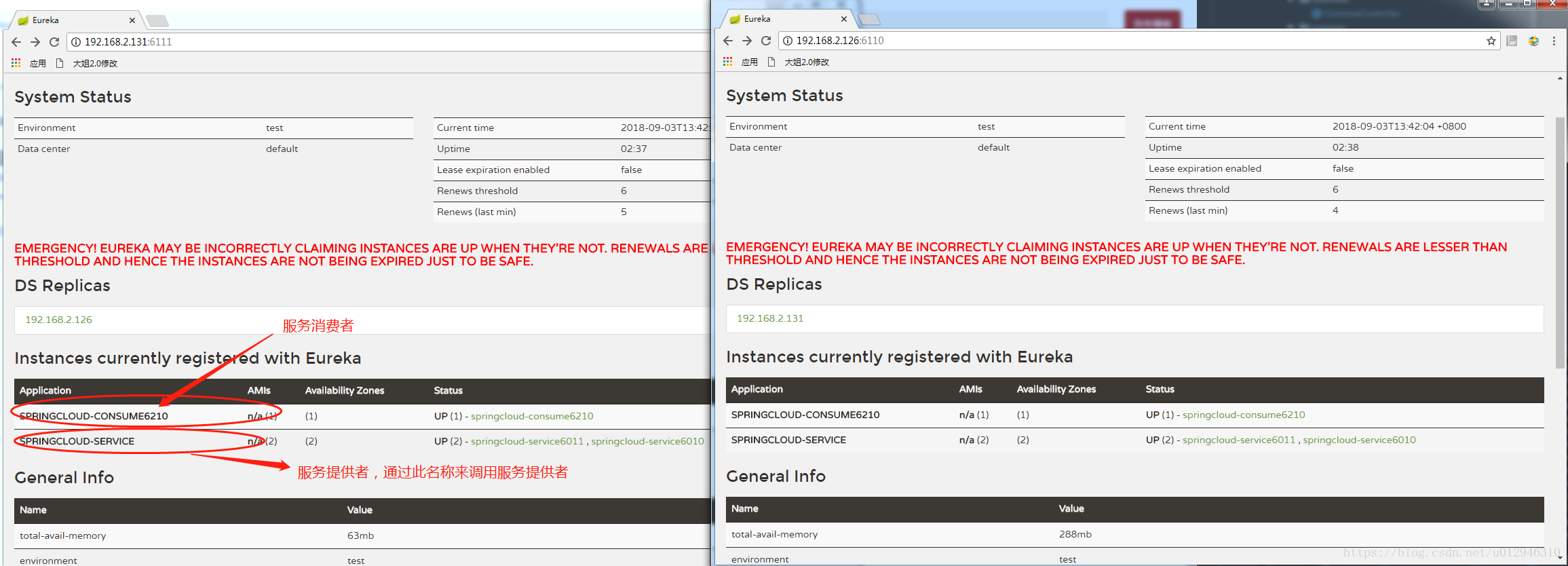1568x566 pixels.
Task: Open springcloud-consume6210 link in left window
Action: click(532, 416)
